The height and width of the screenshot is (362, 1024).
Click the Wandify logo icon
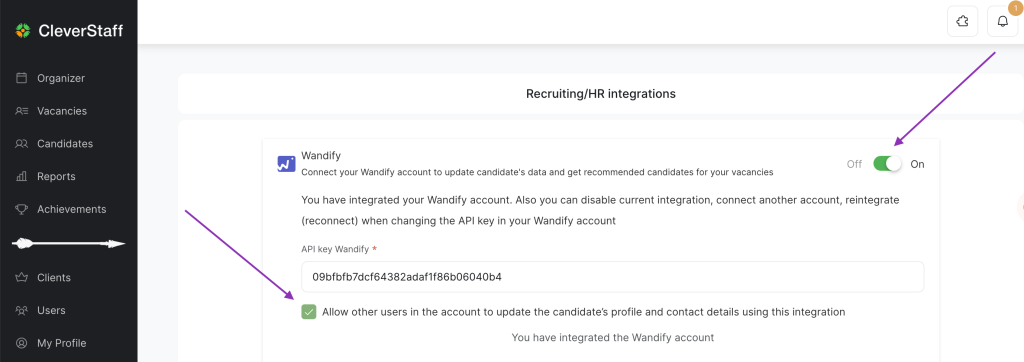tap(286, 163)
